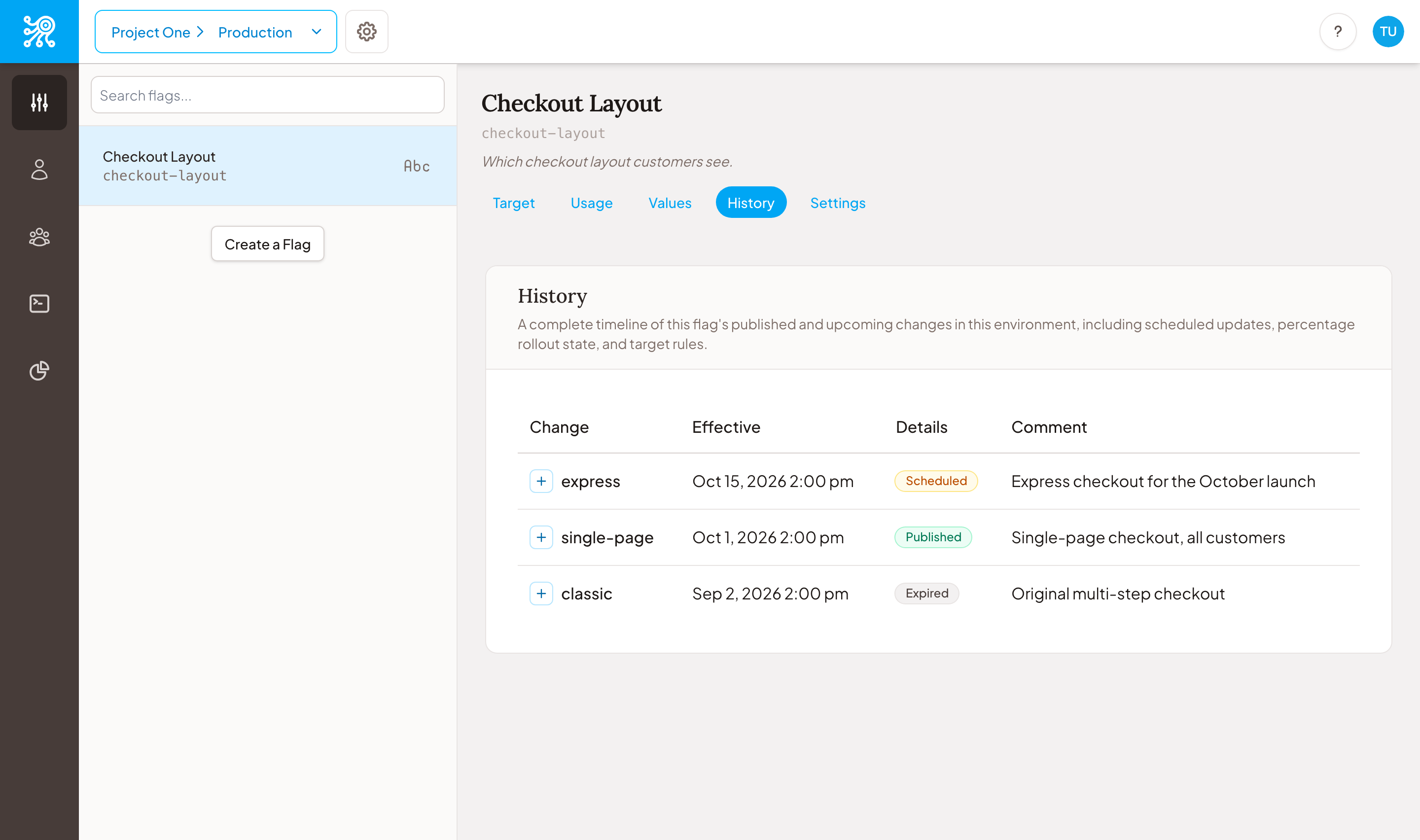Click the Project One breadcrumb link
Image resolution: width=1420 pixels, height=840 pixels.
[x=150, y=32]
